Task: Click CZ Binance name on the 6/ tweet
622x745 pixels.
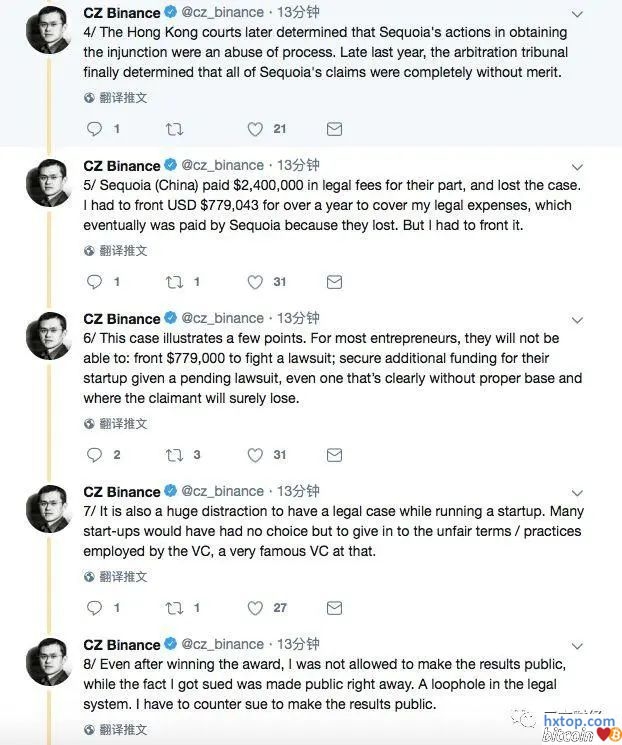Action: click(121, 319)
